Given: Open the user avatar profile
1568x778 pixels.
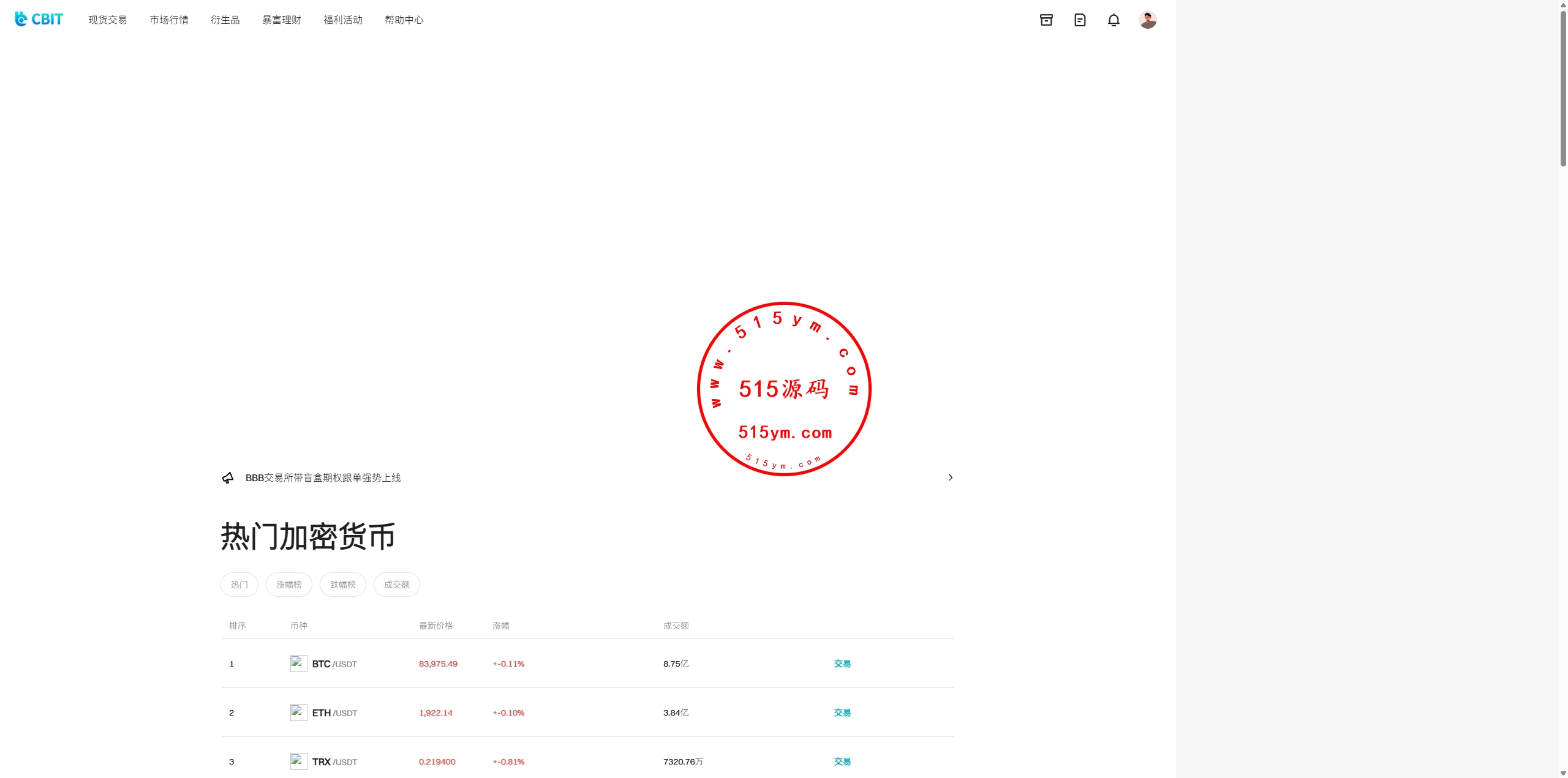Looking at the screenshot, I should point(1147,20).
